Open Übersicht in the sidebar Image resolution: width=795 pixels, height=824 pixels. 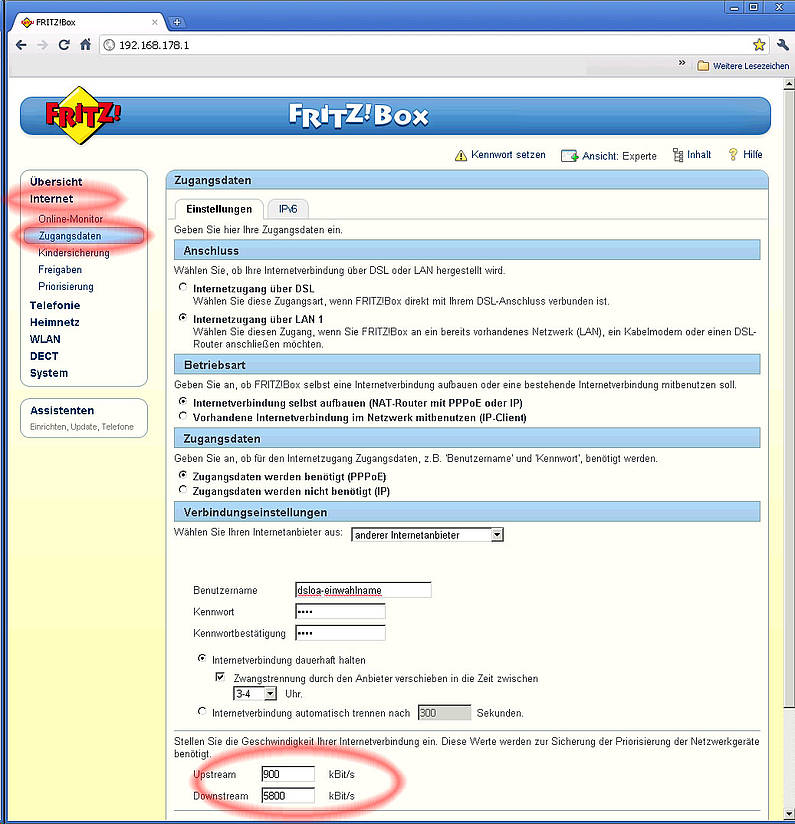pos(56,182)
